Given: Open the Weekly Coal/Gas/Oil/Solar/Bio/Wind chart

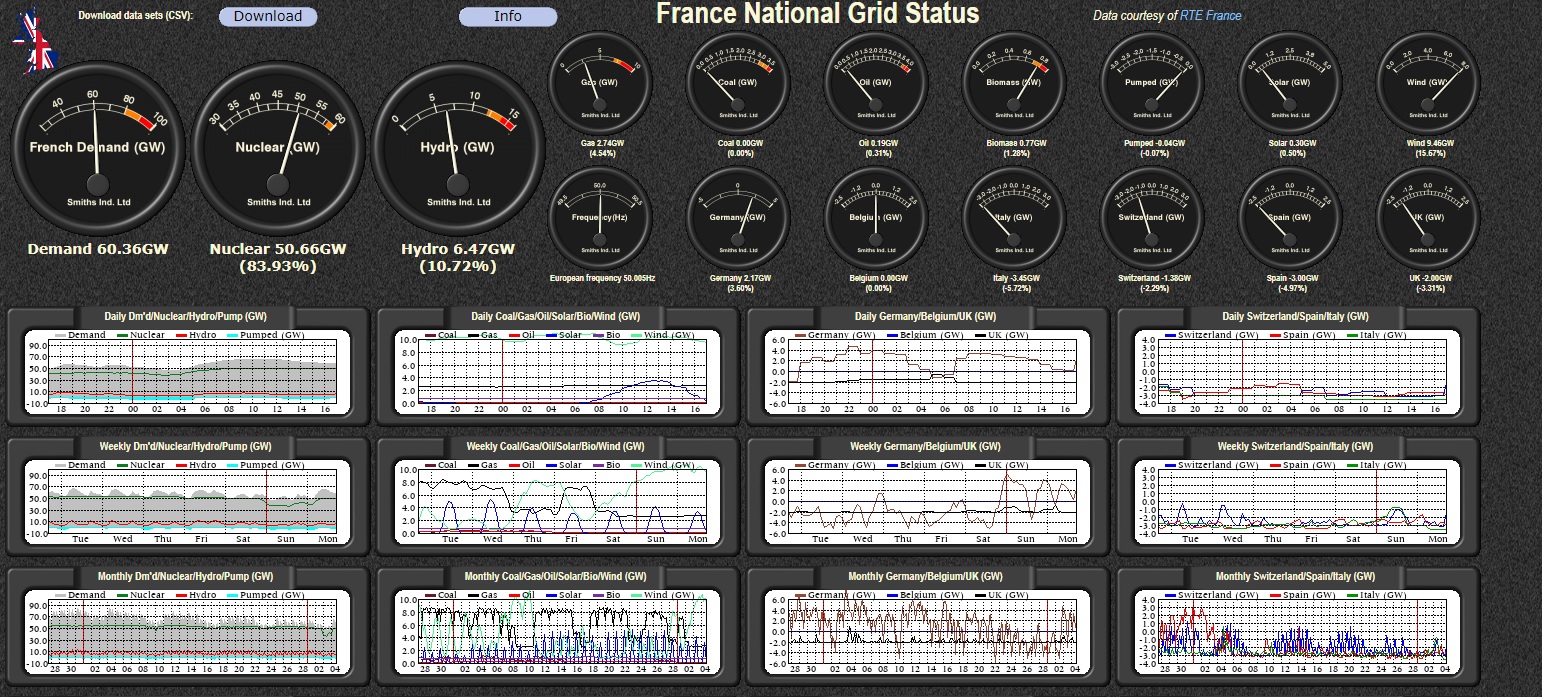Looking at the screenshot, I should (x=559, y=501).
